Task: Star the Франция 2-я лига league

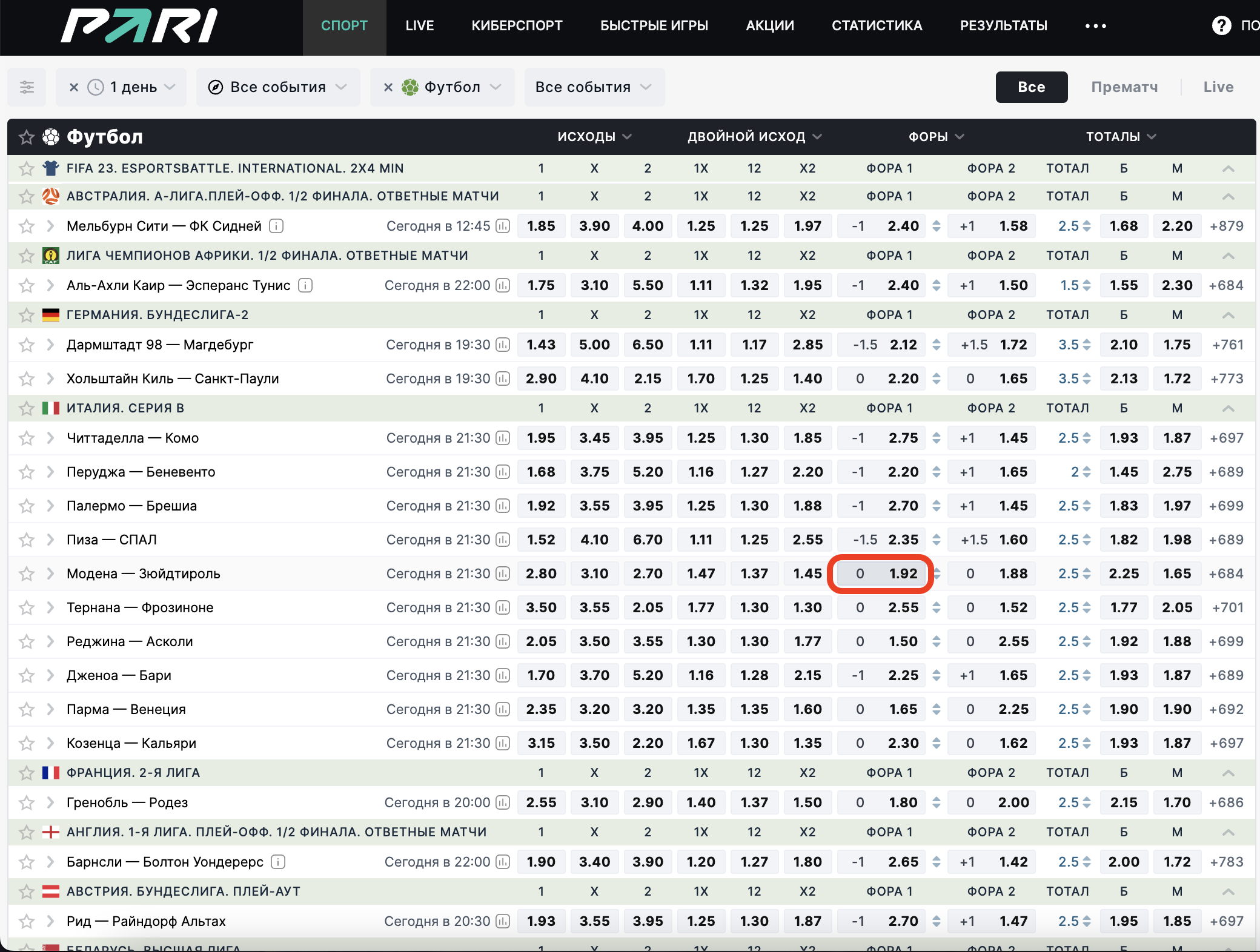Action: (x=26, y=773)
